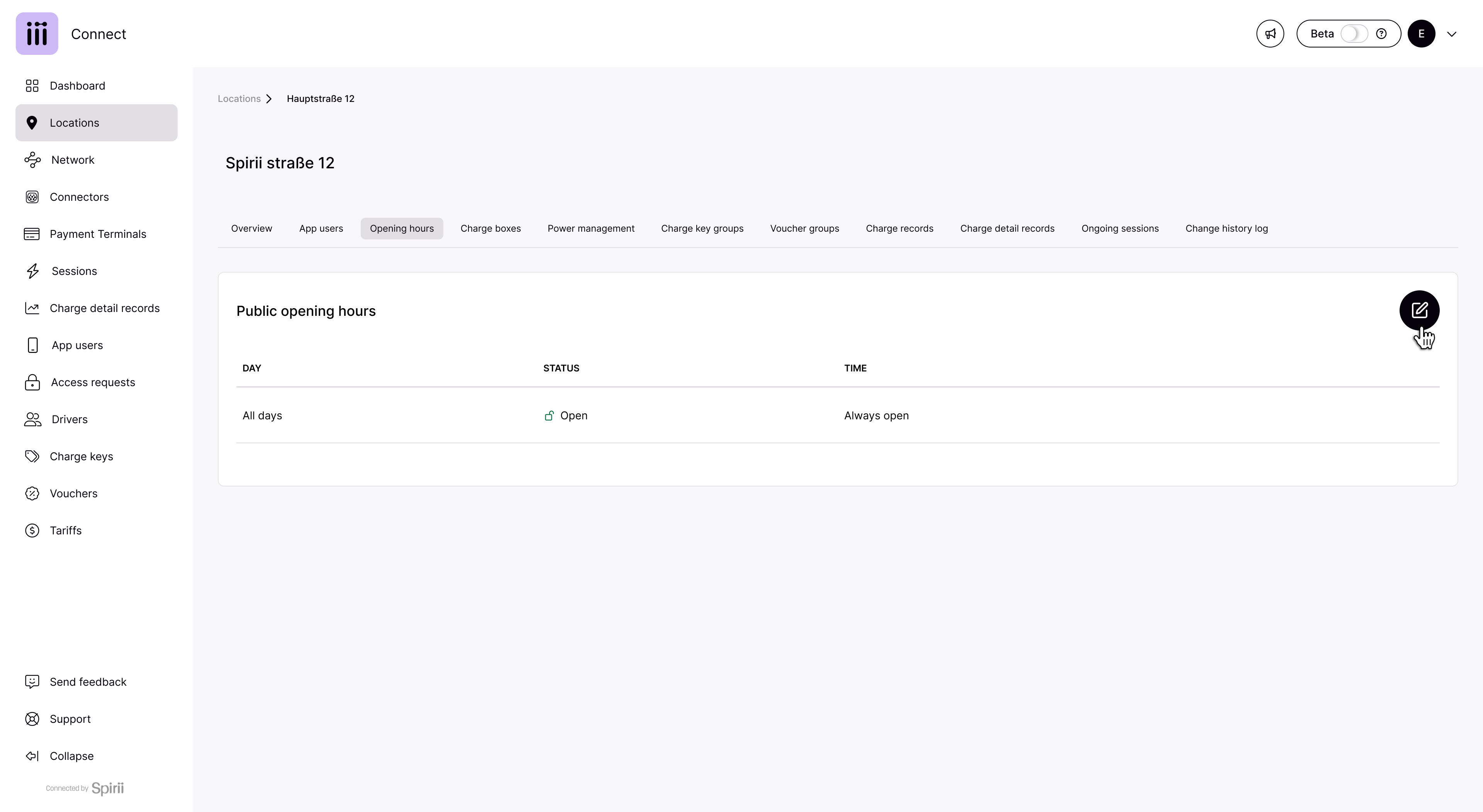Image resolution: width=1483 pixels, height=812 pixels.
Task: Open Charge keys in the sidebar
Action: (x=81, y=456)
